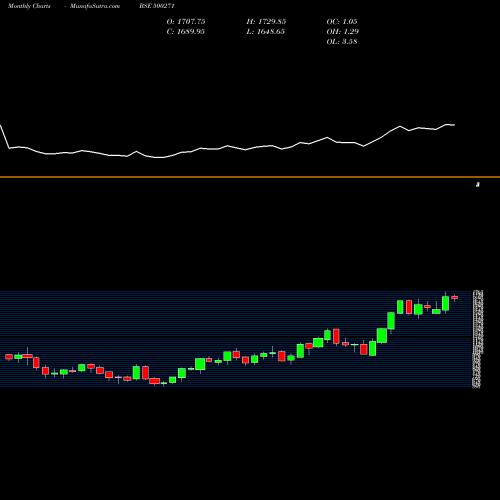Click the last small red candle at right edge
The height and width of the screenshot is (500, 500).
coord(455,297)
